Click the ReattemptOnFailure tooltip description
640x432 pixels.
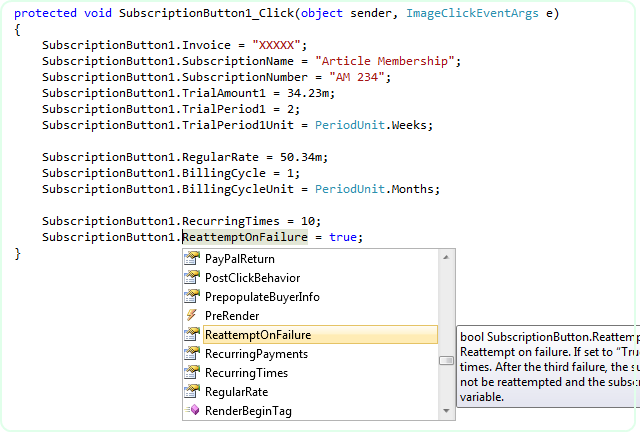(548, 367)
